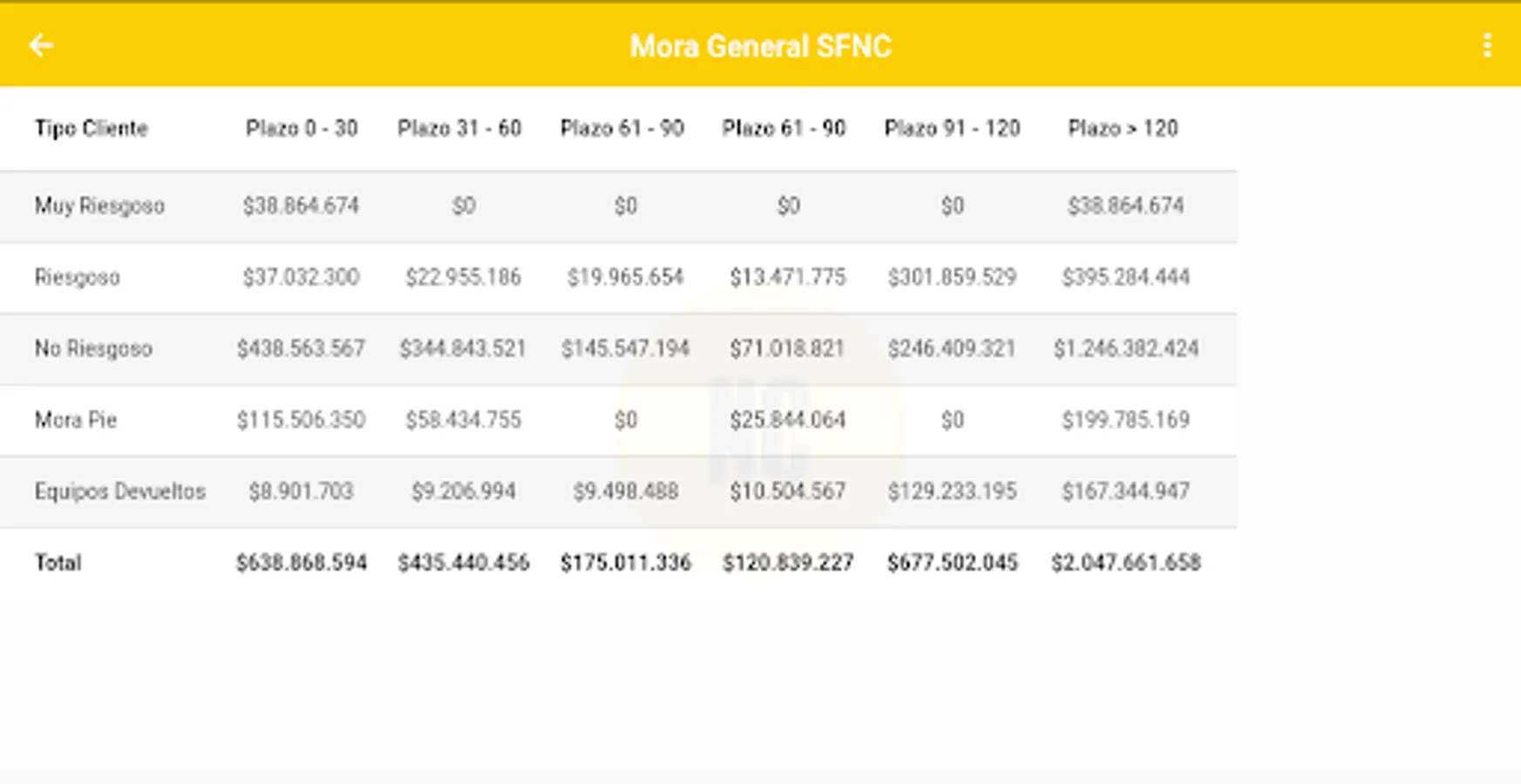Viewport: 1521px width, 784px height.
Task: Click the Plazo 91 - 120 header
Action: (x=952, y=129)
